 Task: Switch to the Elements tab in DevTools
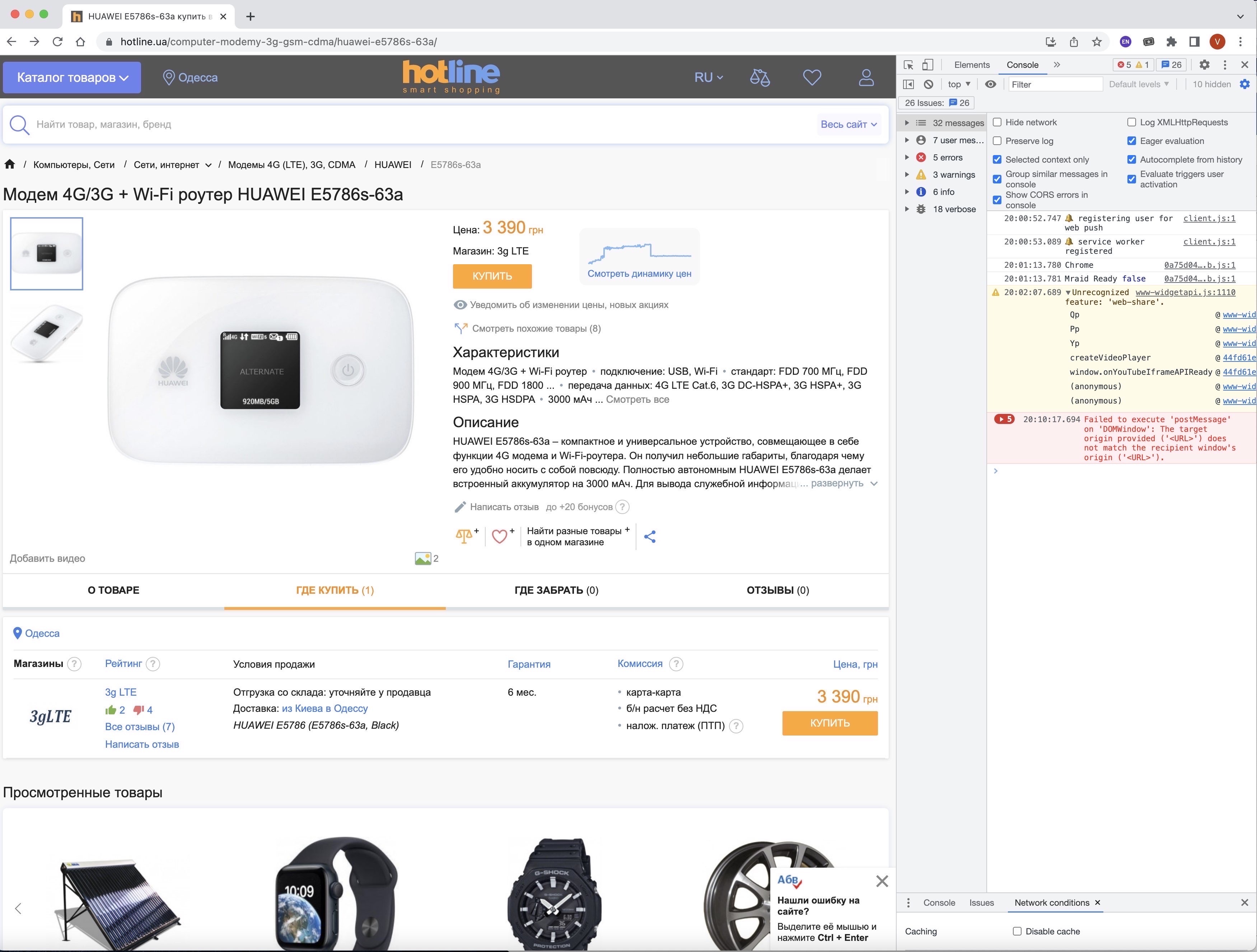pos(972,65)
